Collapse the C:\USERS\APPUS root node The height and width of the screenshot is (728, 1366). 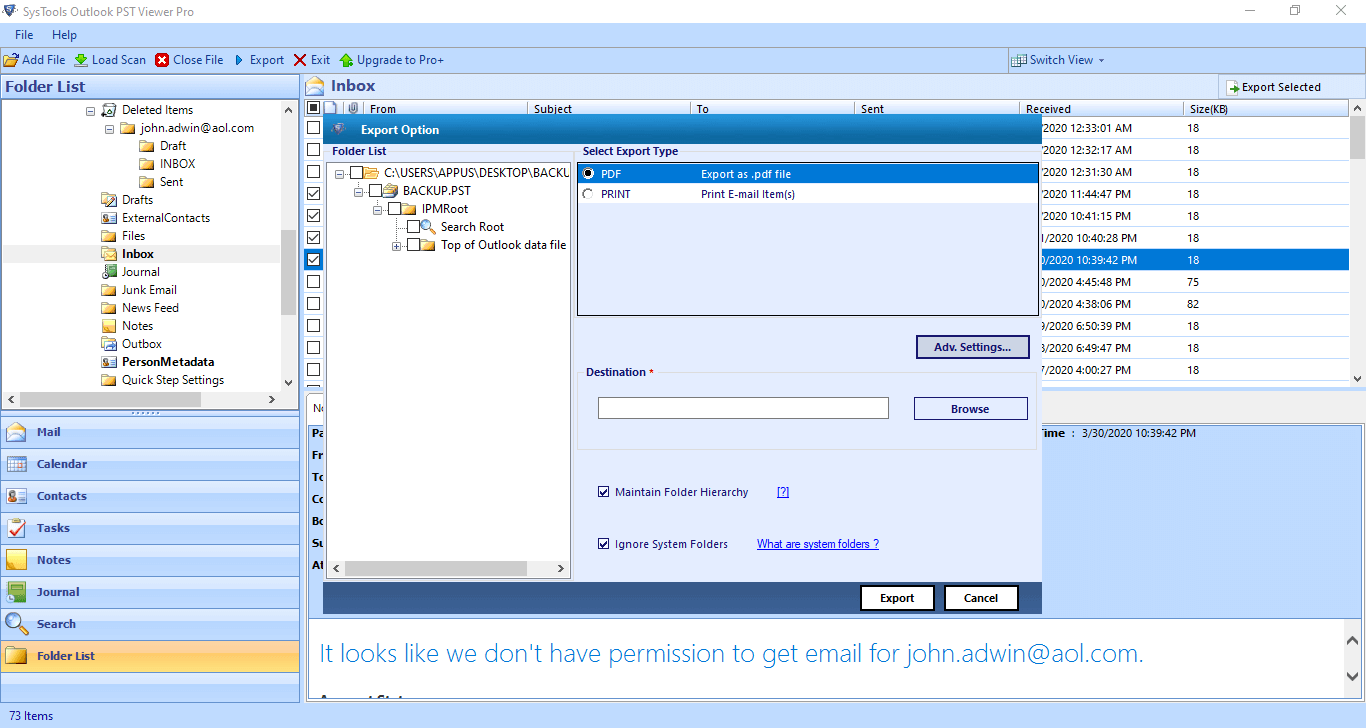point(340,173)
